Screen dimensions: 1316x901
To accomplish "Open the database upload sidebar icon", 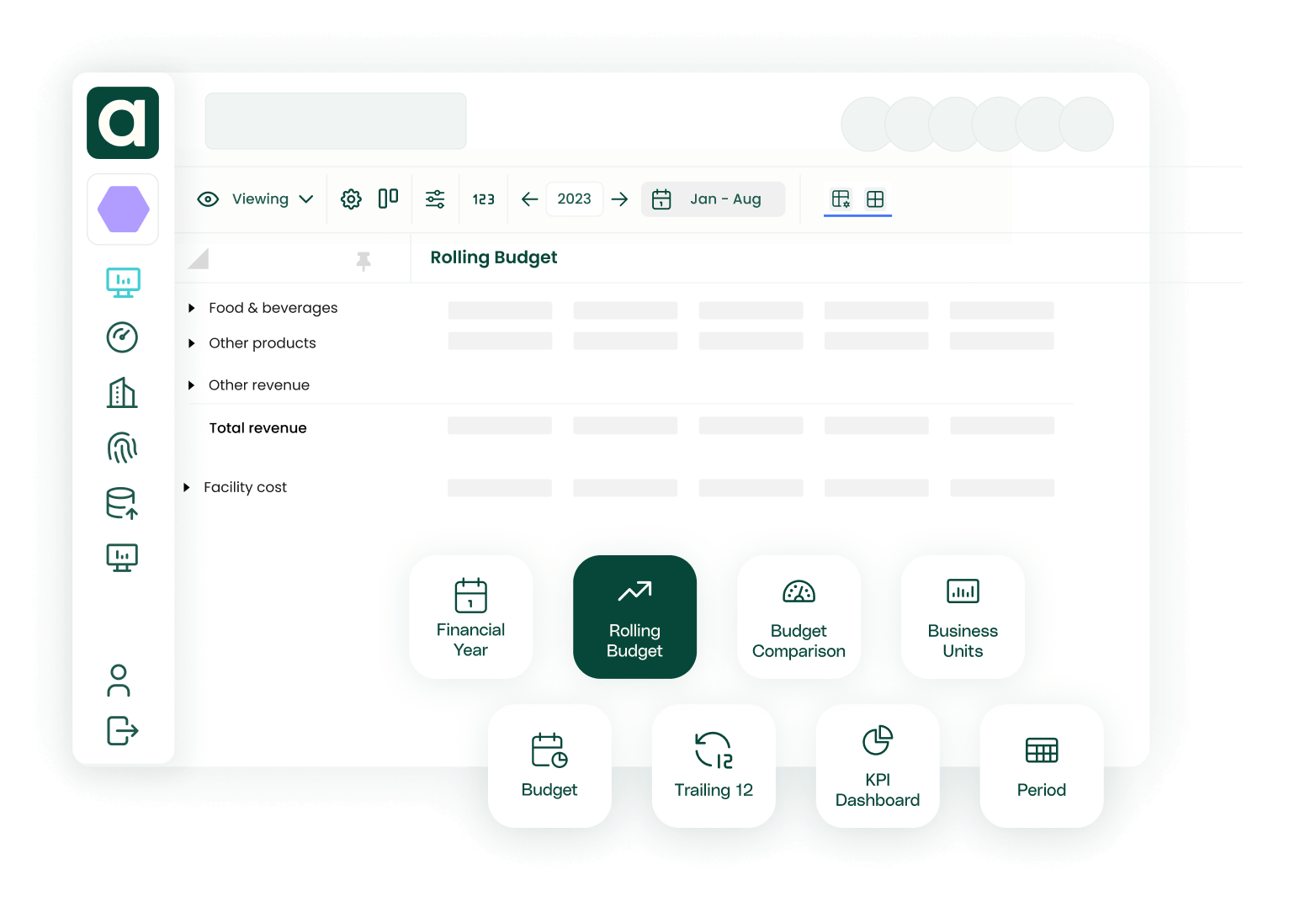I will pos(122,503).
